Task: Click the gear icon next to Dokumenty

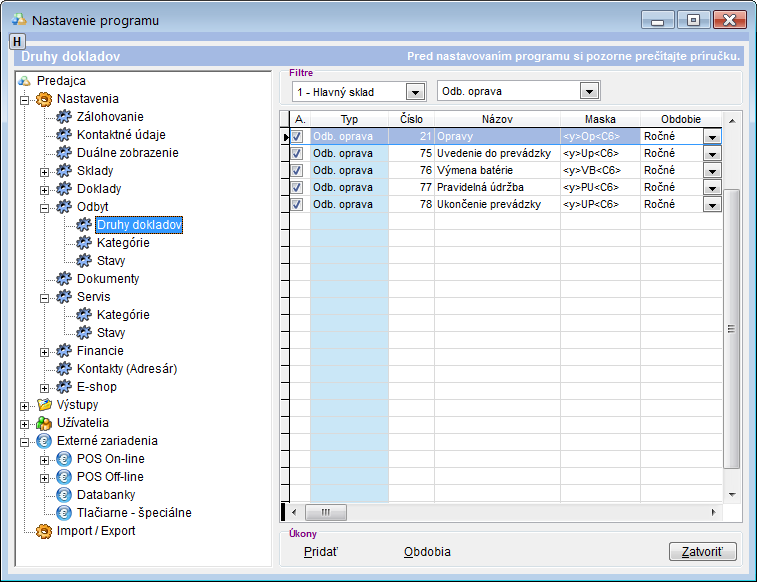Action: tap(65, 279)
